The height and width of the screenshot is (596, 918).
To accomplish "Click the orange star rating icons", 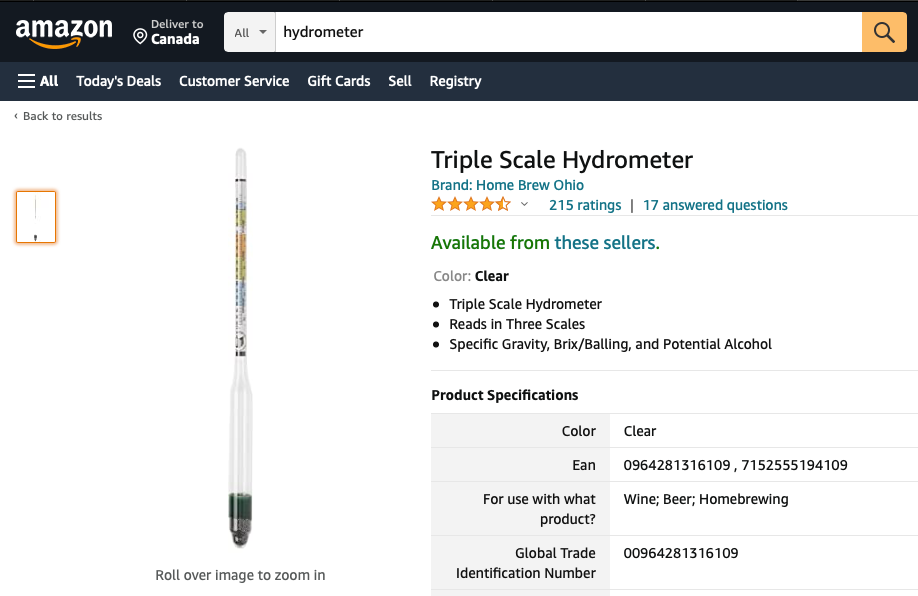I will pos(470,204).
